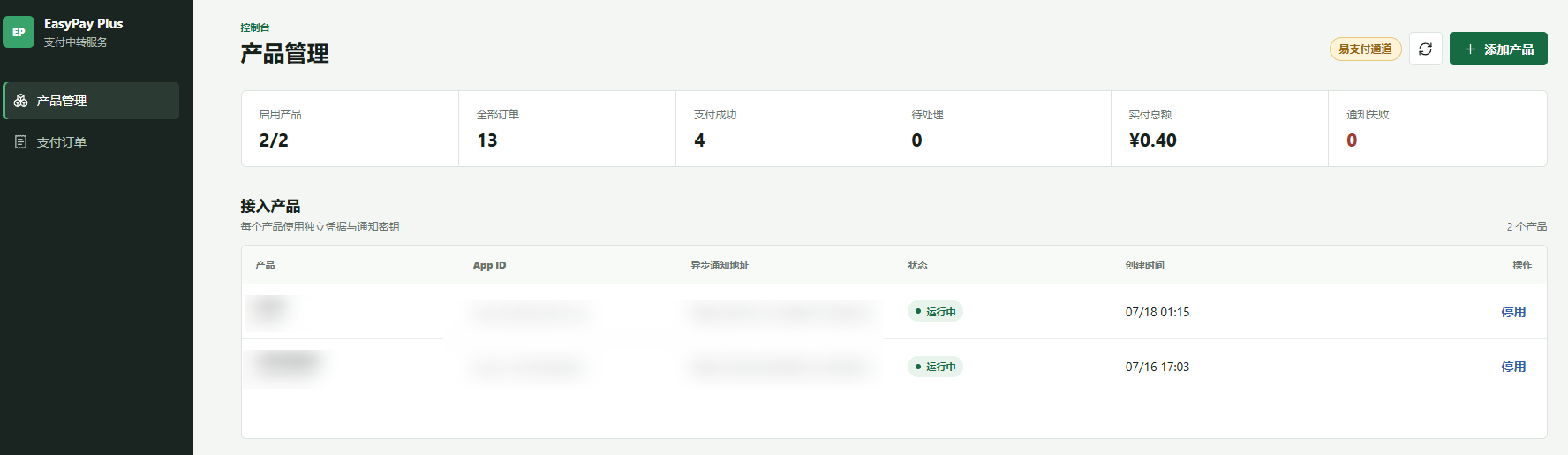Click the 产品管理 page heading

284,54
